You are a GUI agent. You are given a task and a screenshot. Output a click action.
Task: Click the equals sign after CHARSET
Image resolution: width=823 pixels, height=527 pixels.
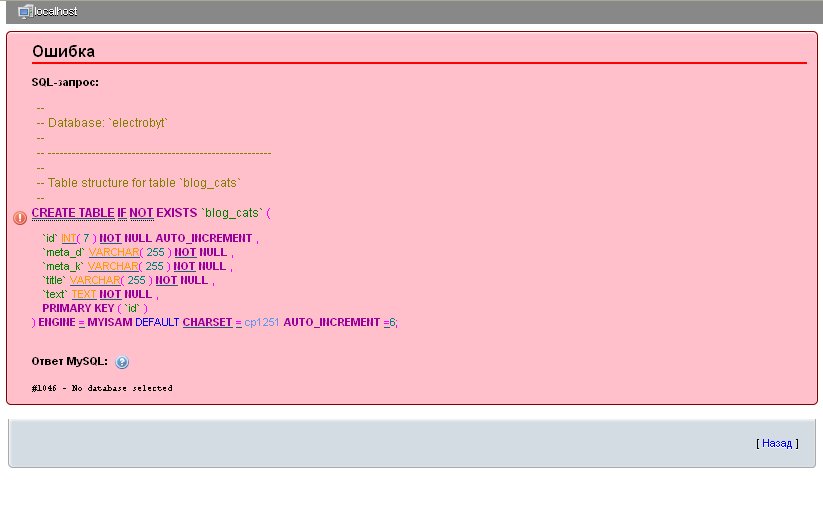(238, 323)
